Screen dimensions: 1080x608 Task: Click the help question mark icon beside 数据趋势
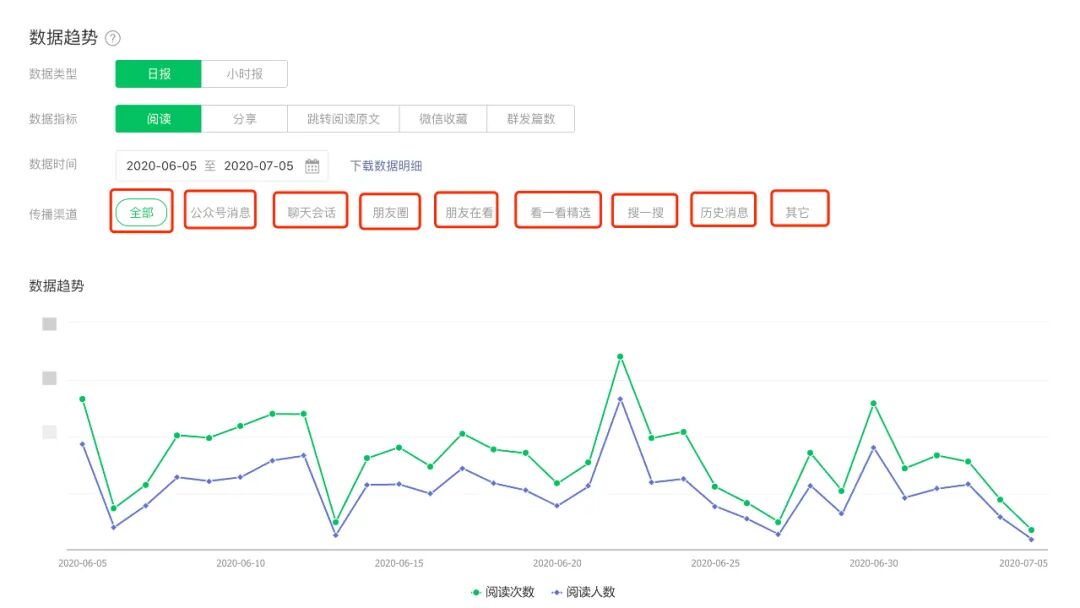point(113,38)
